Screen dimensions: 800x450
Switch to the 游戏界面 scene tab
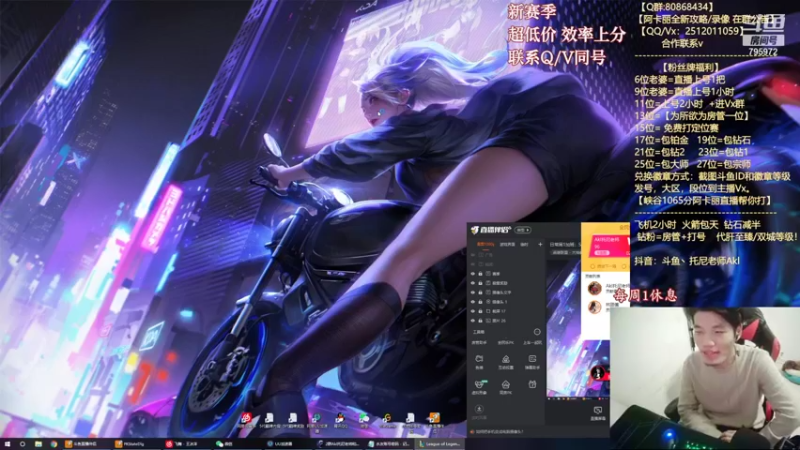507,244
